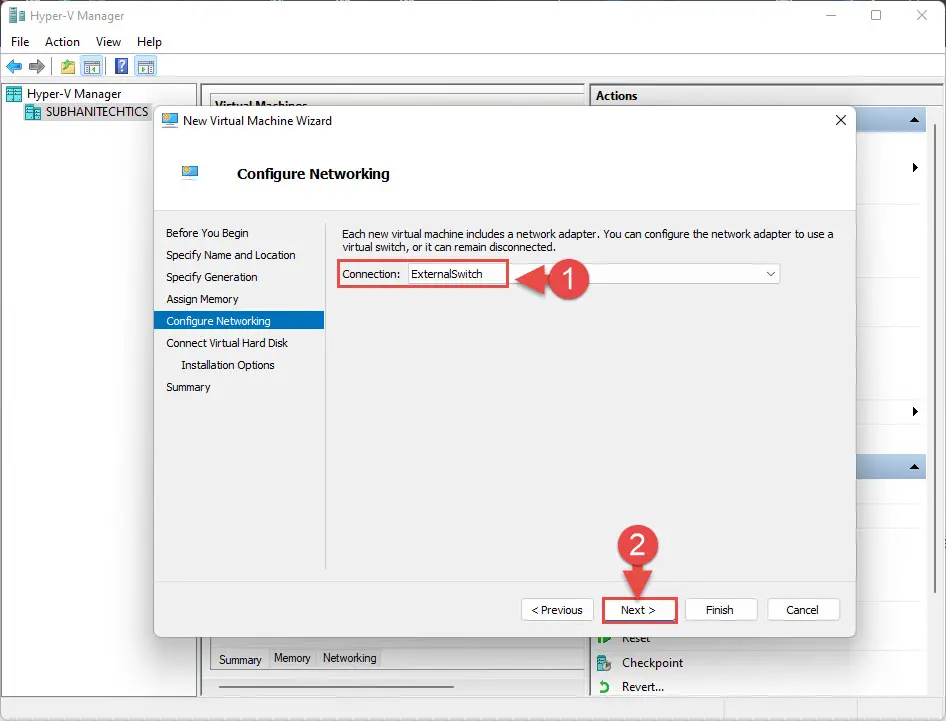Go to the Connect Virtual Hard Disk step
Viewport: 946px width, 721px height.
click(227, 343)
